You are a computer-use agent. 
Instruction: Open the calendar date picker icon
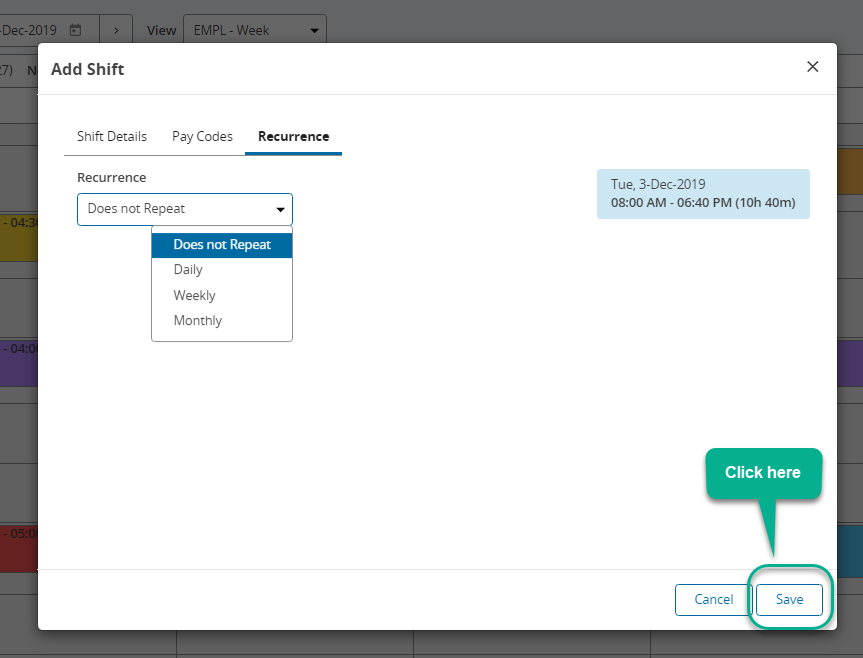click(x=75, y=30)
